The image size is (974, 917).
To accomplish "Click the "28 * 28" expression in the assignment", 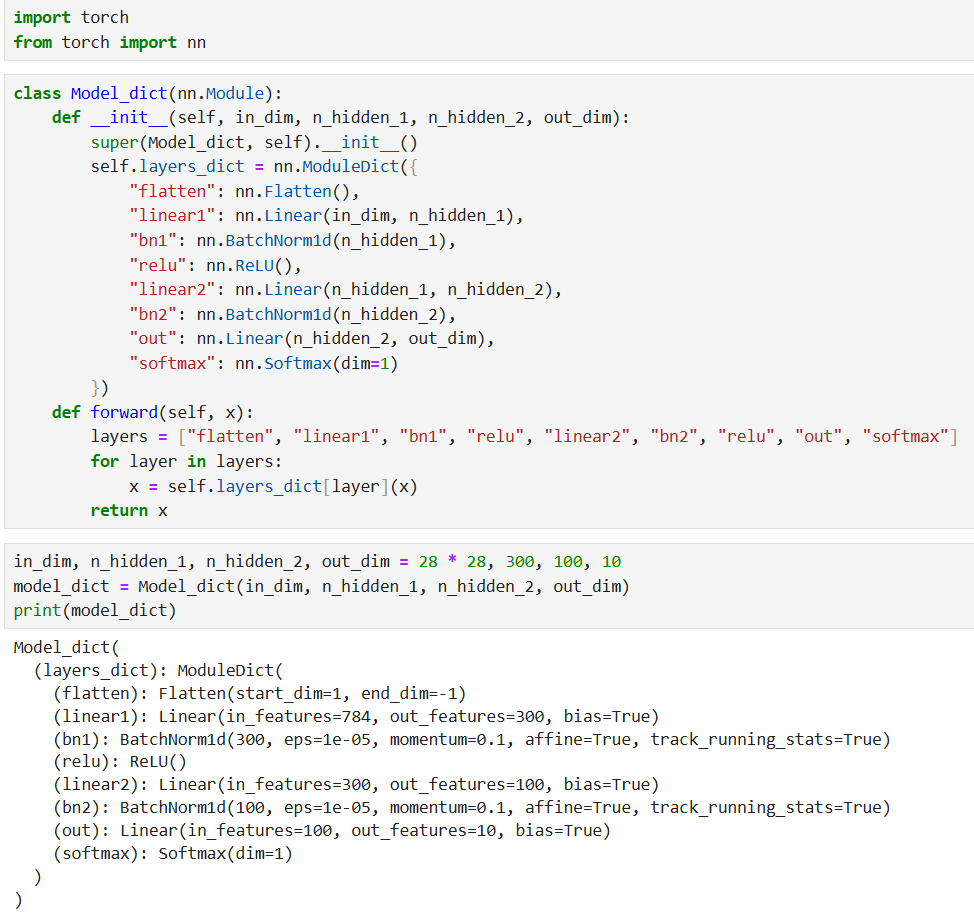I will pyautogui.click(x=452, y=562).
